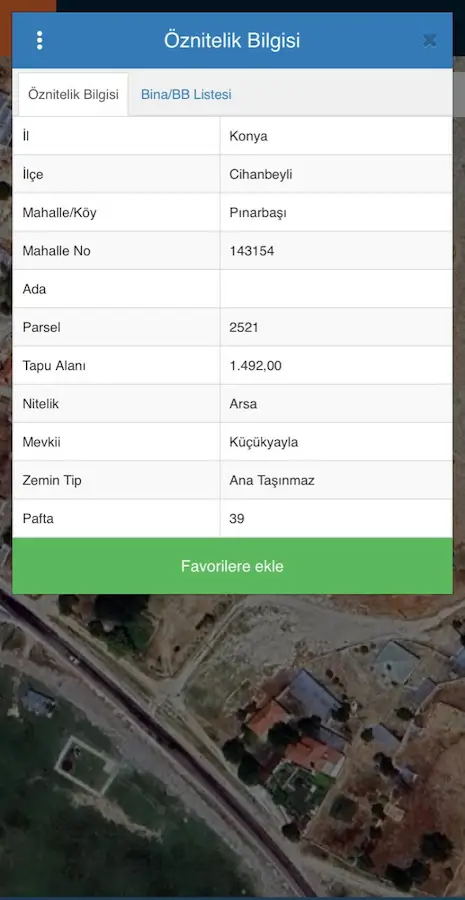
Task: Close the Öznitelik Bilgisi dialog
Action: (x=429, y=40)
